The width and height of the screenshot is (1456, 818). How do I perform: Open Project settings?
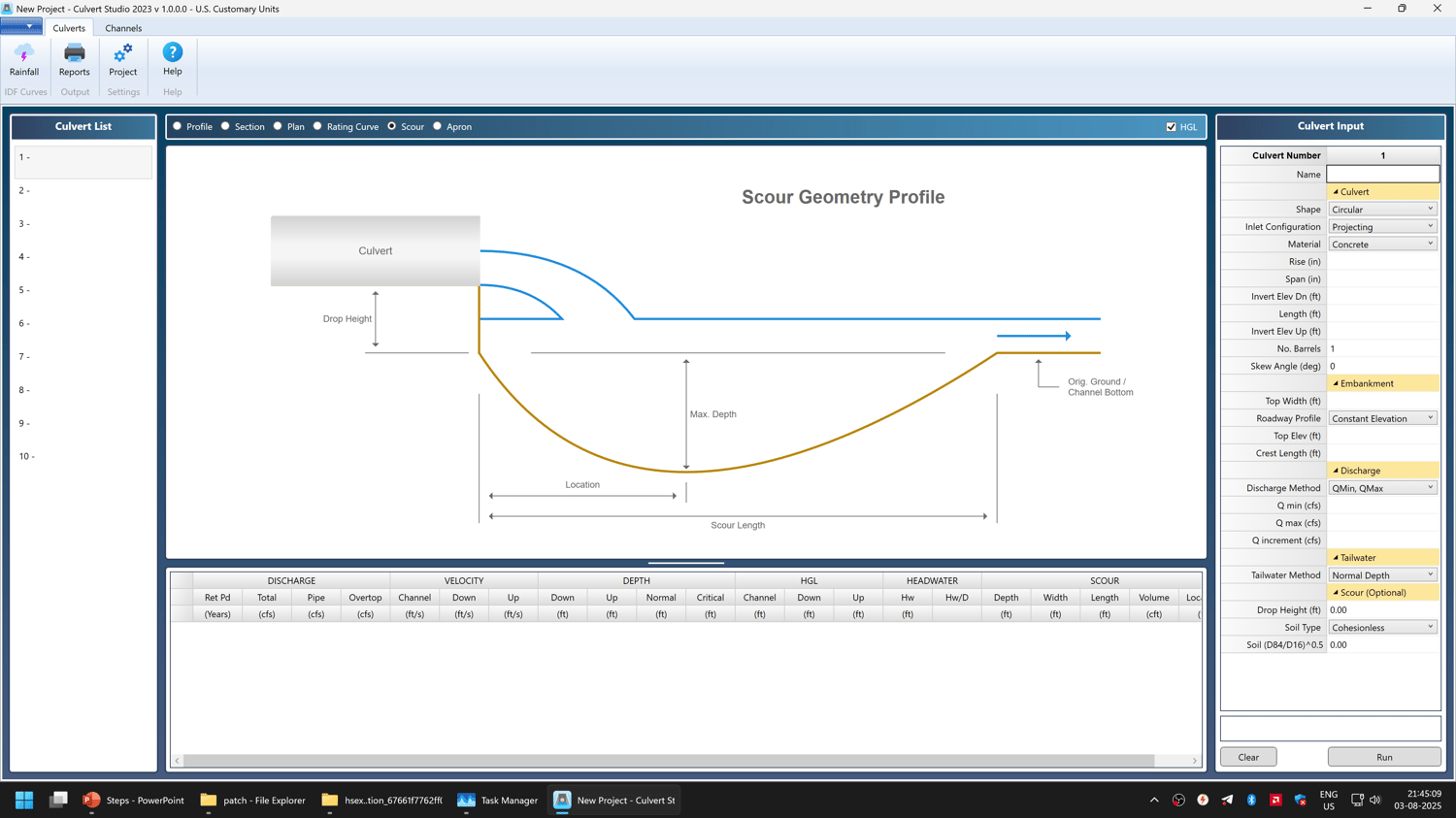123,60
